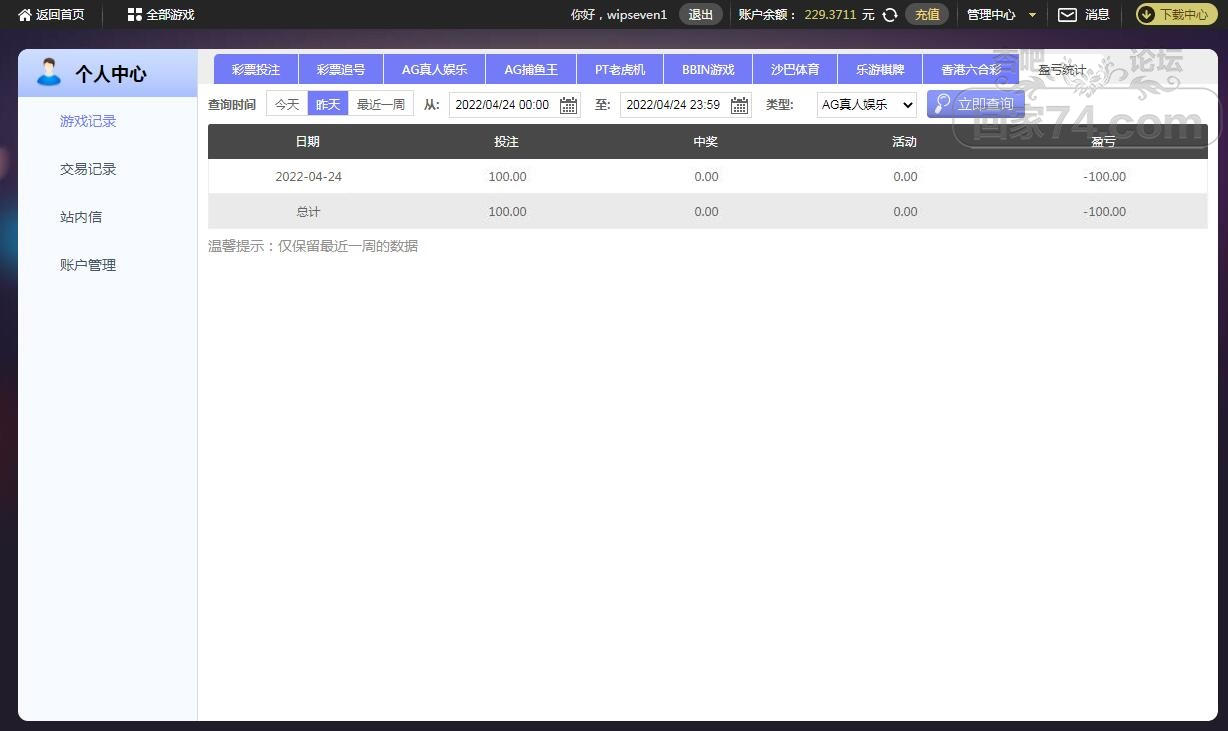
Task: Click the home icon for 返回首页
Action: (x=25, y=15)
